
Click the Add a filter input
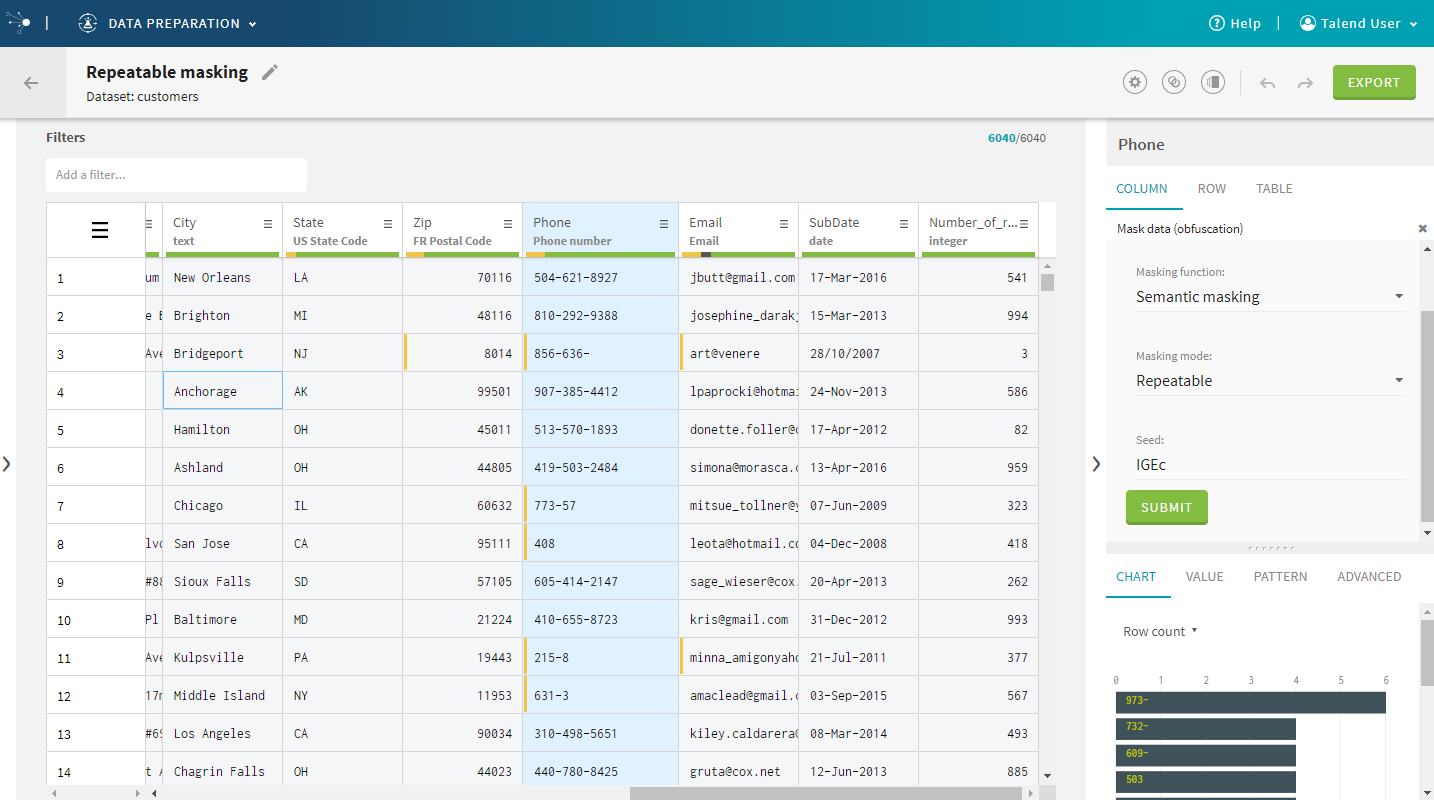[x=176, y=175]
